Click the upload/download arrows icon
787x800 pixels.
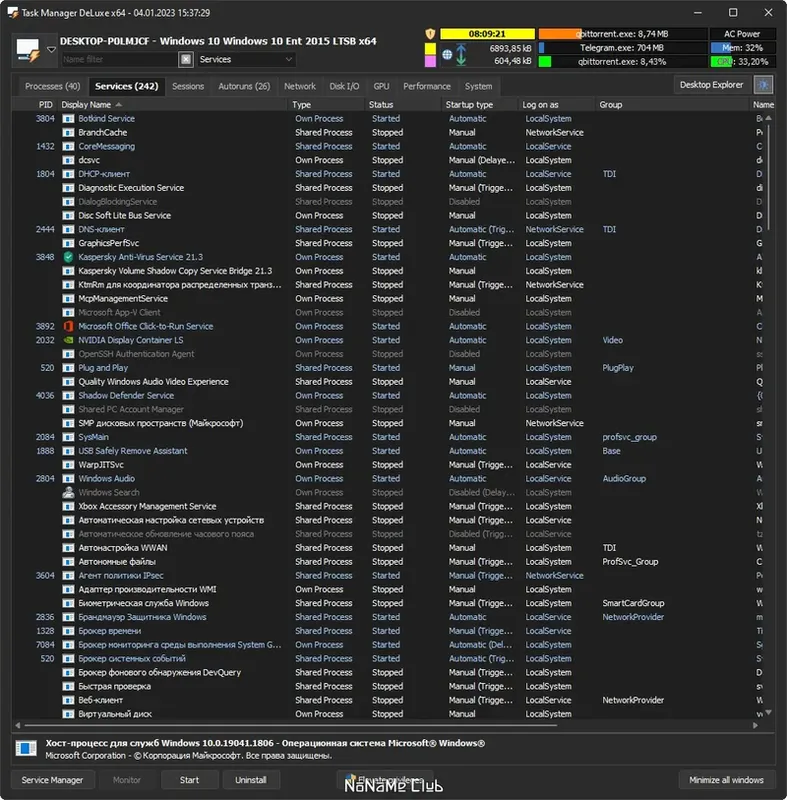coord(461,55)
